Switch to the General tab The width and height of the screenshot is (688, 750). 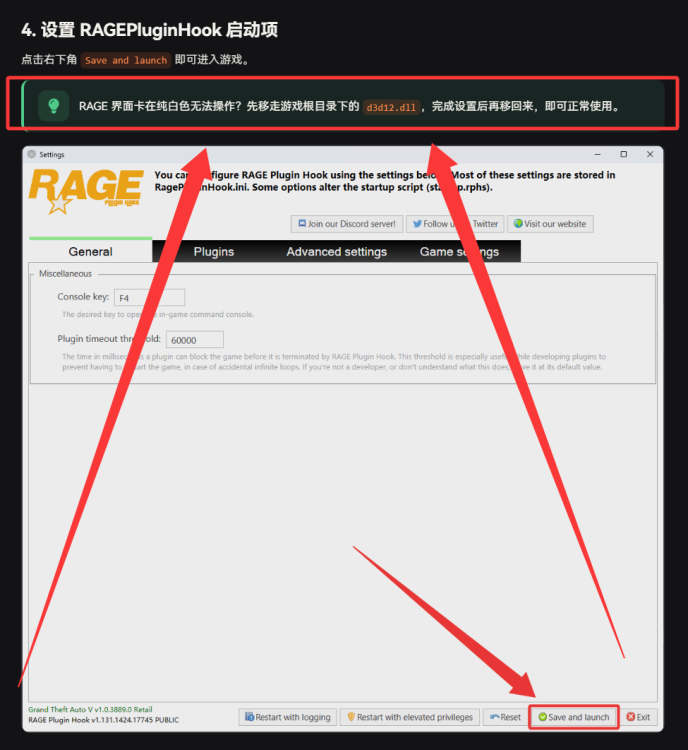(90, 251)
